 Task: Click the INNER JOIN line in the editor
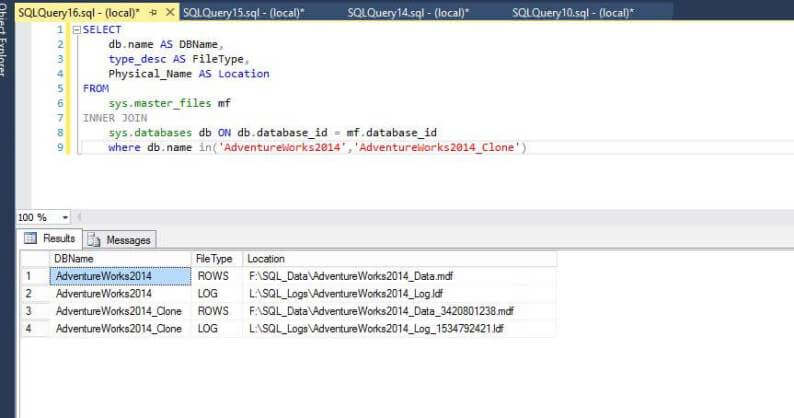click(x=115, y=118)
